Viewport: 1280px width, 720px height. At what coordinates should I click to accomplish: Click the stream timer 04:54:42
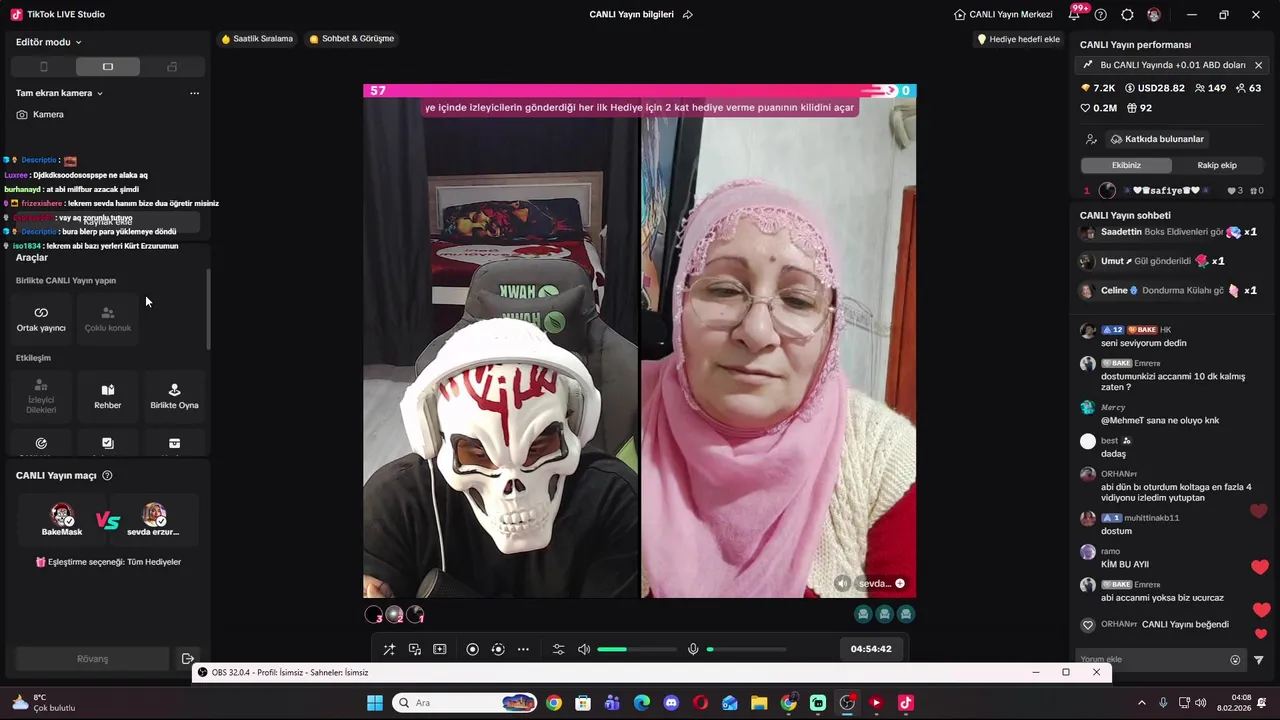pyautogui.click(x=871, y=649)
